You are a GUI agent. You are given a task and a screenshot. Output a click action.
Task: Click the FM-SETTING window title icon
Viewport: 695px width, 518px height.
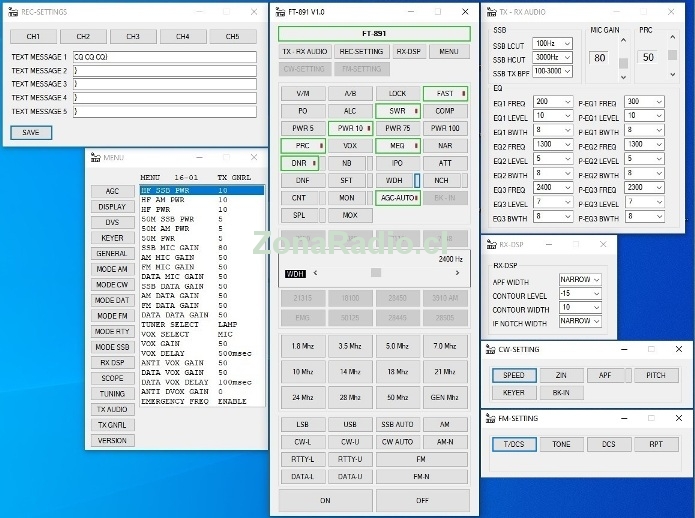coord(490,418)
